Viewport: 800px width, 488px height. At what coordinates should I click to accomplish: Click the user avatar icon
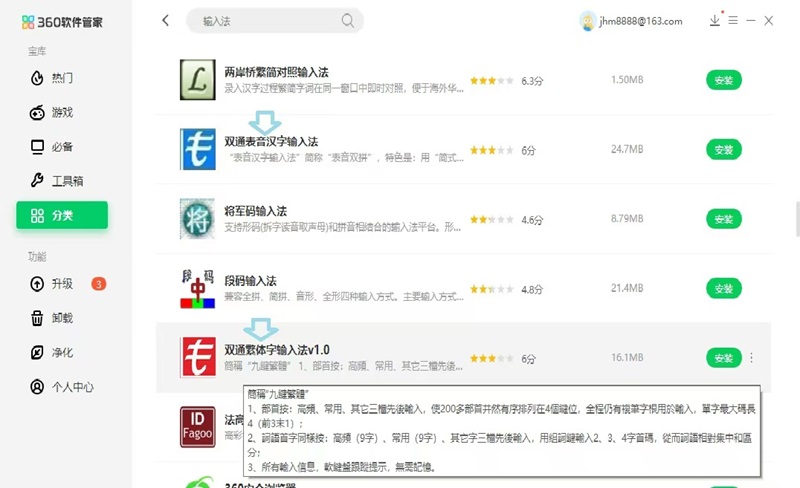point(588,21)
